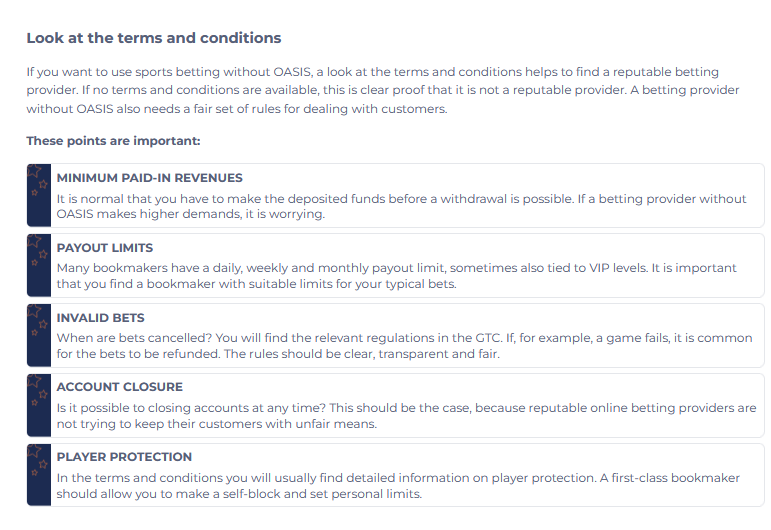Select the PAYOUT LIMITS heading
This screenshot has width=771, height=530.
coord(105,248)
